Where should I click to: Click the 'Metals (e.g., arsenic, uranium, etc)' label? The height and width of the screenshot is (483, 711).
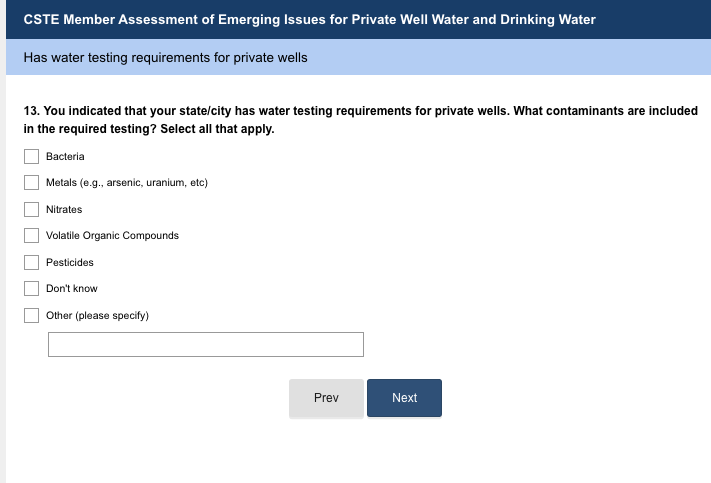click(126, 183)
